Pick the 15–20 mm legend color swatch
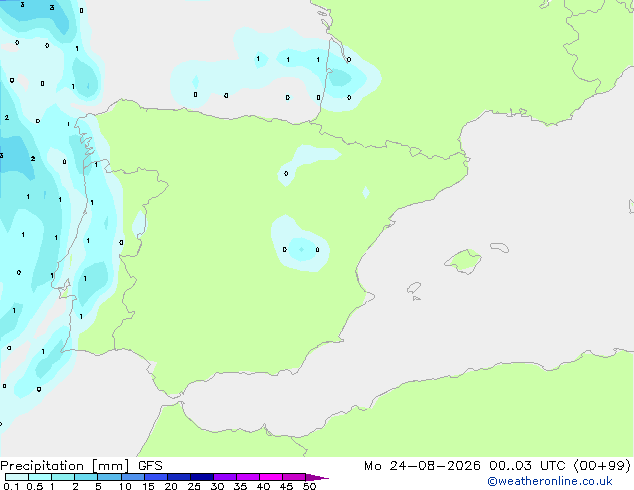634x490 pixels. [x=156, y=477]
